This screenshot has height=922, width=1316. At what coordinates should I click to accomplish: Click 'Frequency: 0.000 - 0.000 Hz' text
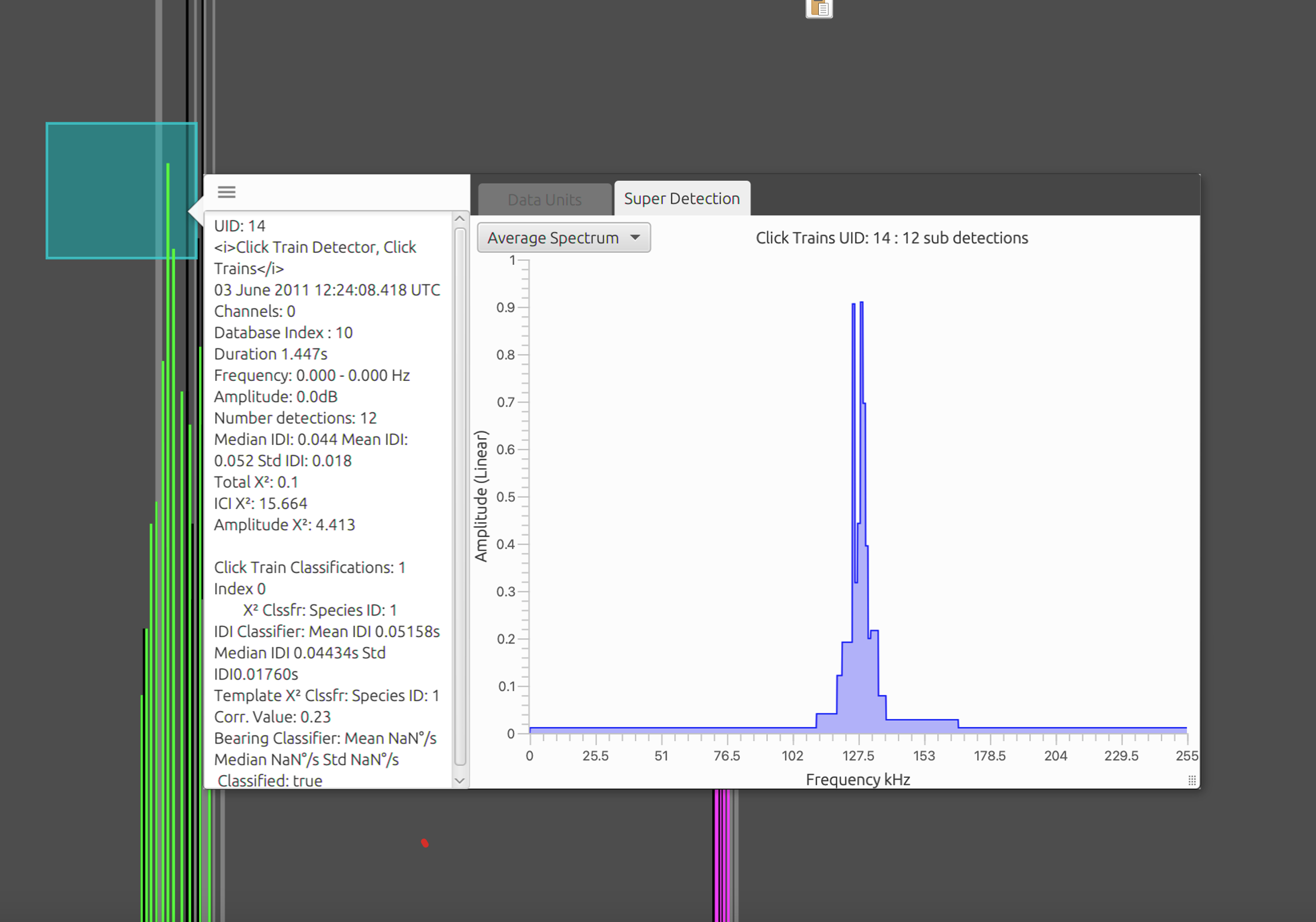312,375
